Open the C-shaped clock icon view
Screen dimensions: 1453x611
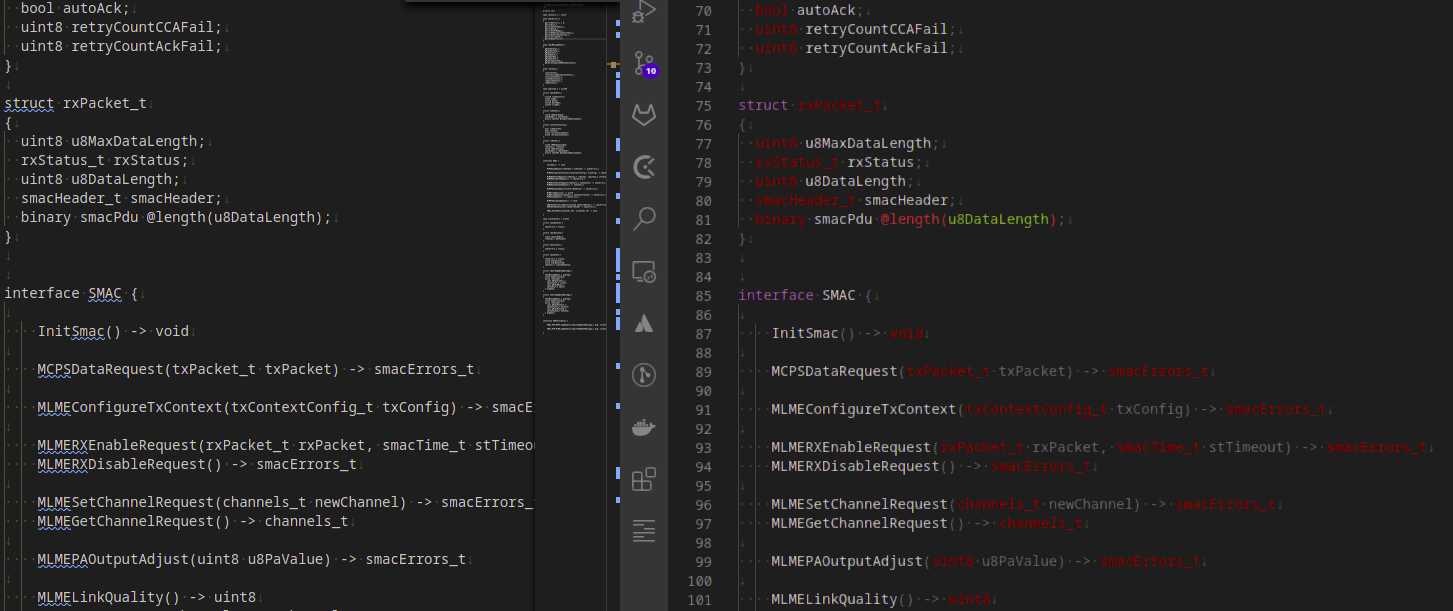coord(644,166)
